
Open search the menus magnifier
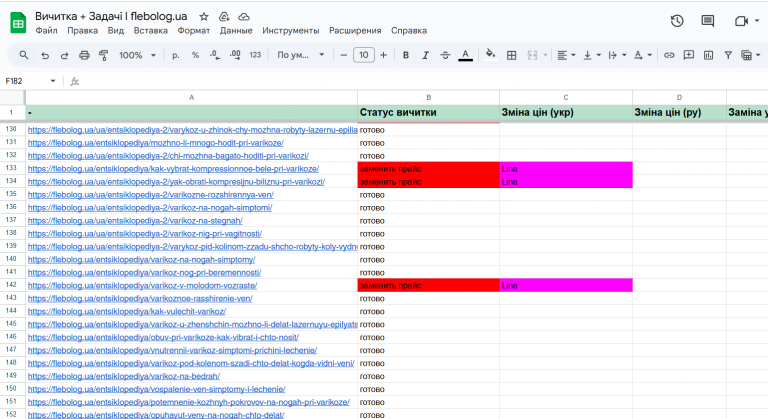[24, 55]
